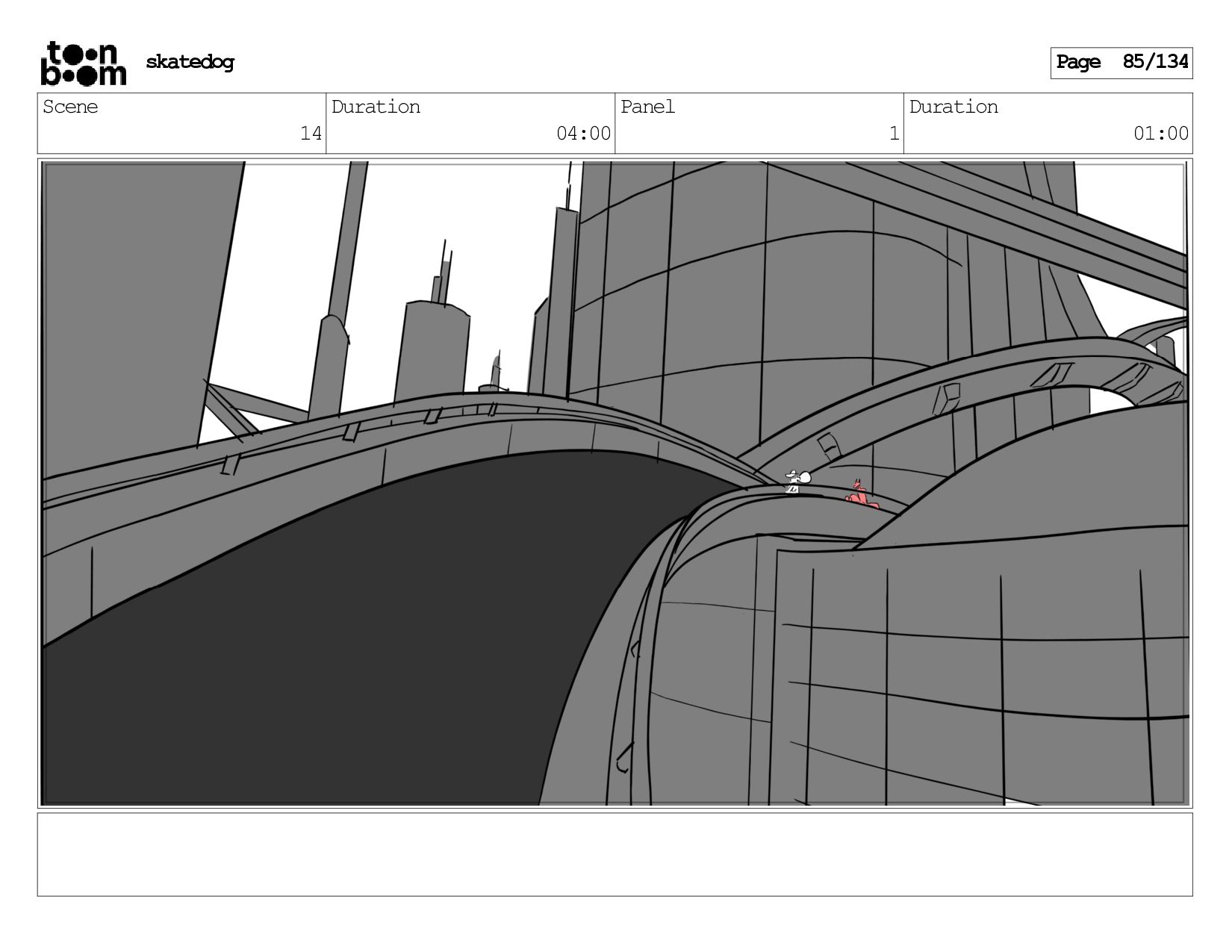Click the 'Panel' header label

[x=647, y=107]
